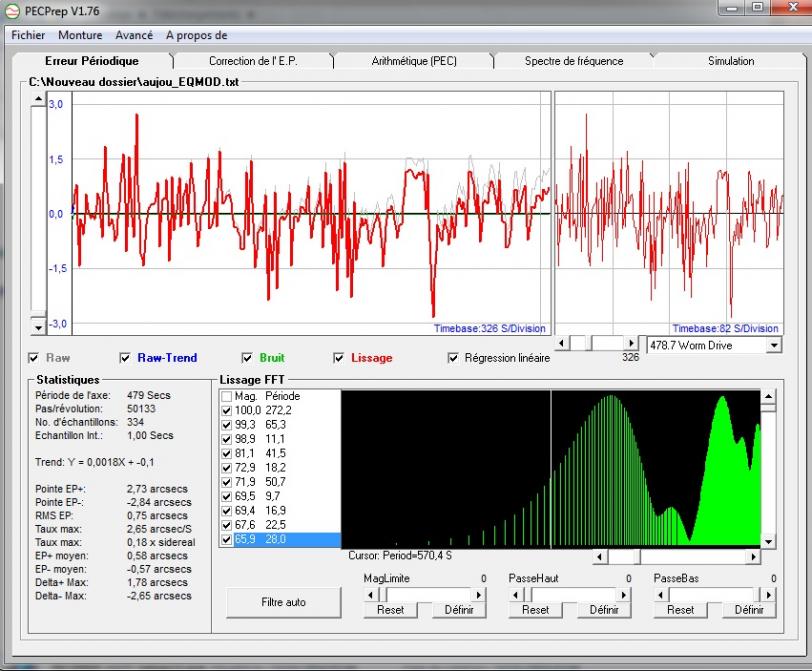The width and height of the screenshot is (812, 671).
Task: Click FFT list scroll down arrow
Action: click(768, 541)
